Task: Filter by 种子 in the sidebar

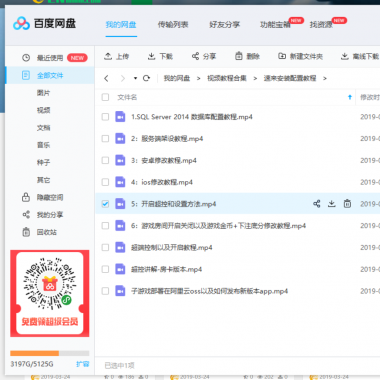Action: pyautogui.click(x=43, y=163)
